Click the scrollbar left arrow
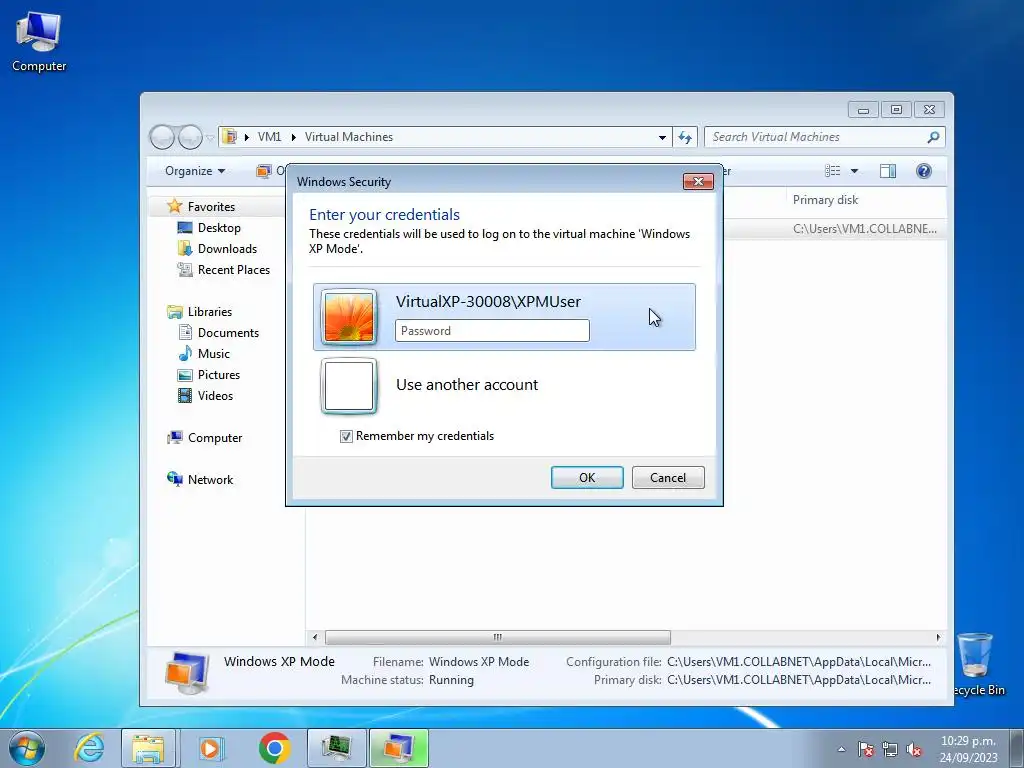Screen dimensions: 1024x768 315,637
